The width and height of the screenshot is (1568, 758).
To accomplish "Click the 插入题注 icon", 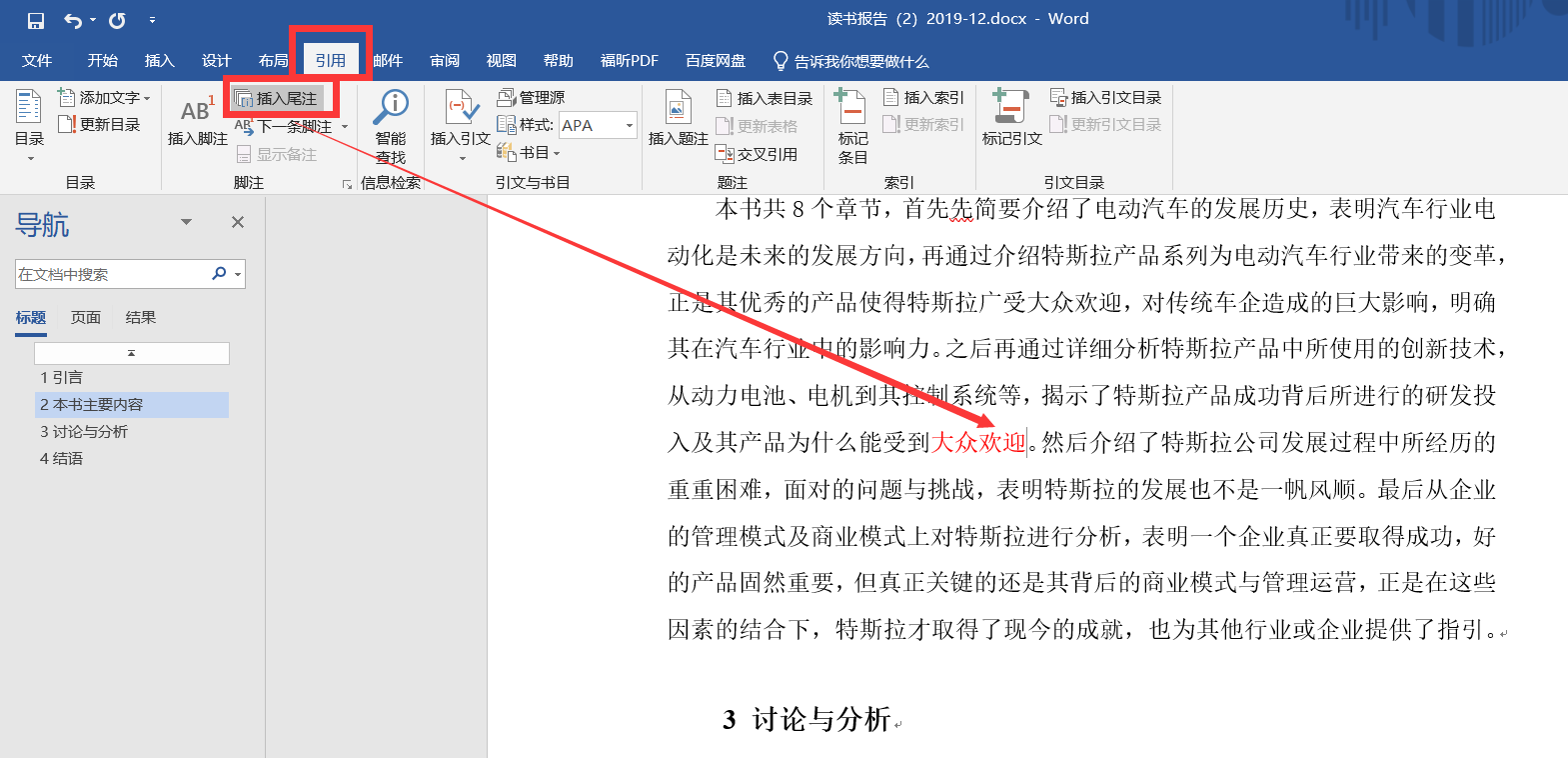I will click(678, 108).
